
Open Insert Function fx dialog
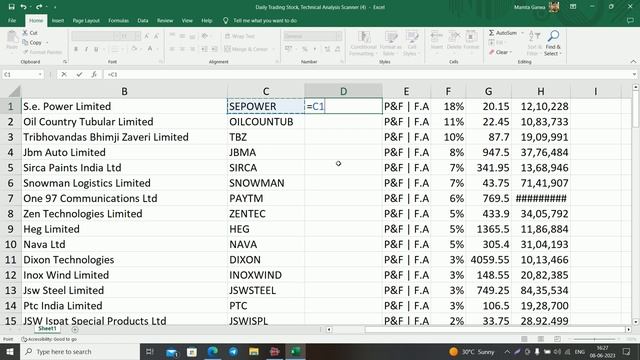94,74
